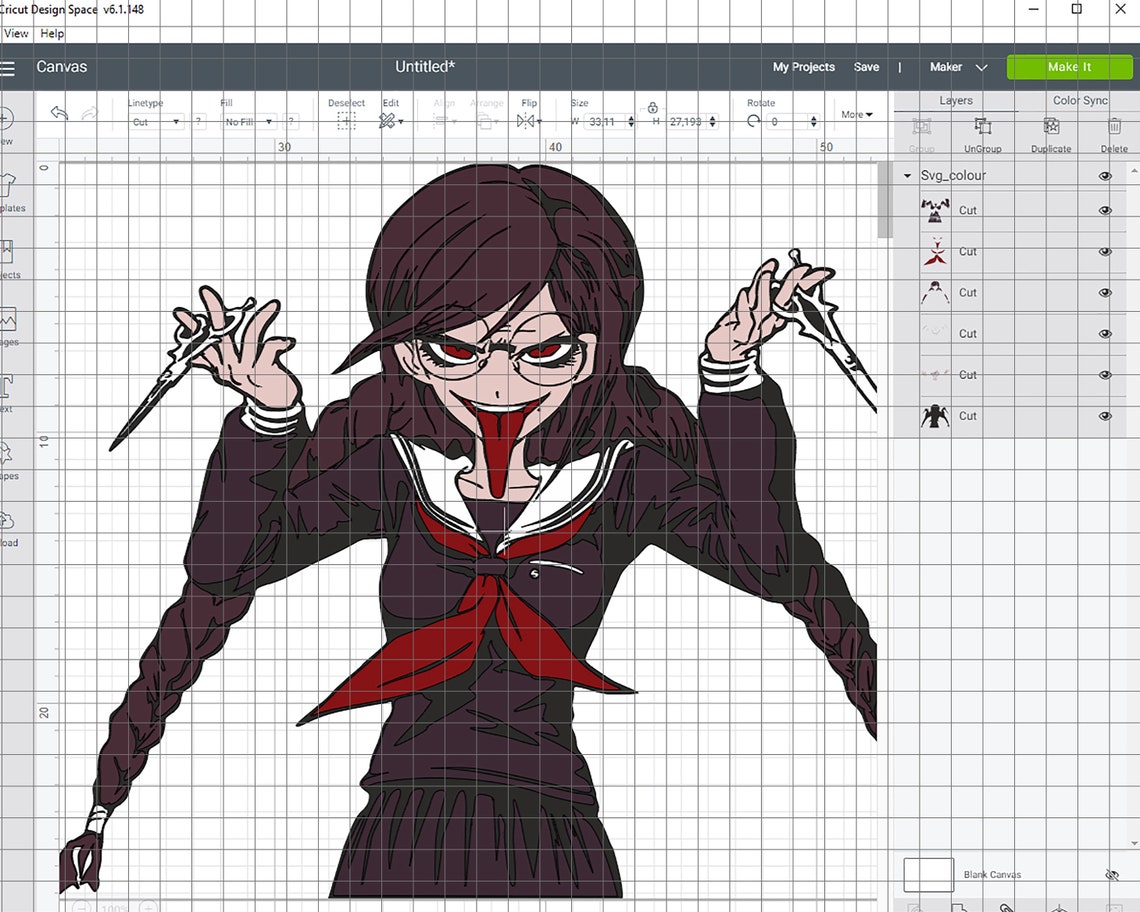This screenshot has width=1140, height=912.
Task: Click the Save link
Action: (x=866, y=67)
